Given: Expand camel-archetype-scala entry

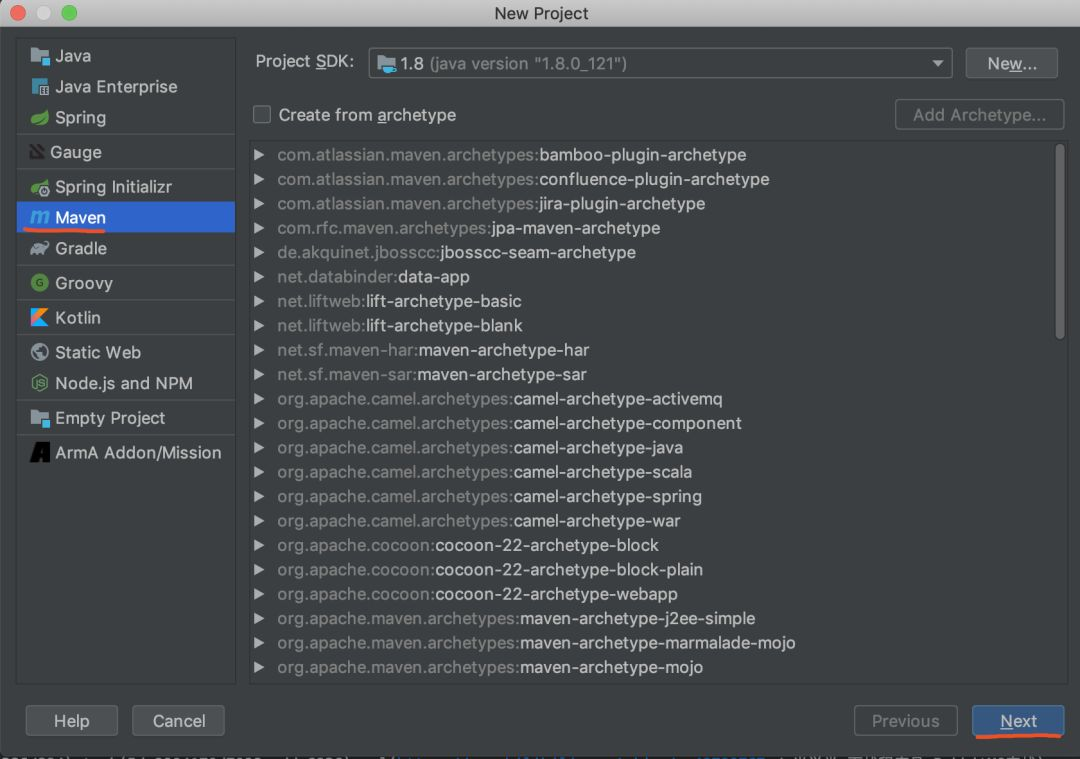Looking at the screenshot, I should coord(259,472).
